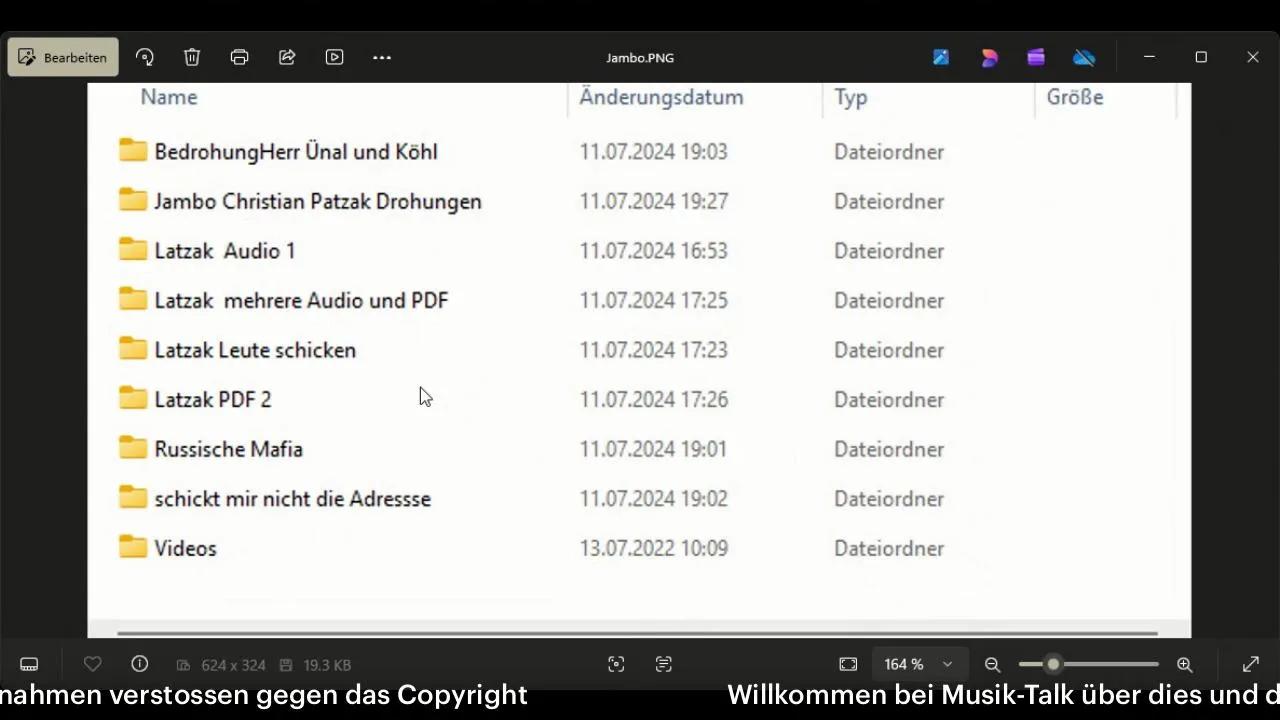Click the date 11.07.2024 16:53
The image size is (1280, 720).
click(654, 251)
